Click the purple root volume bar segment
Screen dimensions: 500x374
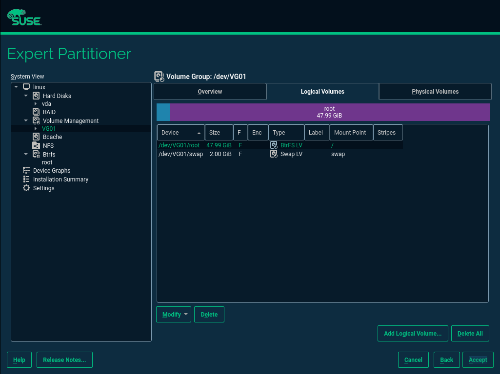(x=330, y=112)
